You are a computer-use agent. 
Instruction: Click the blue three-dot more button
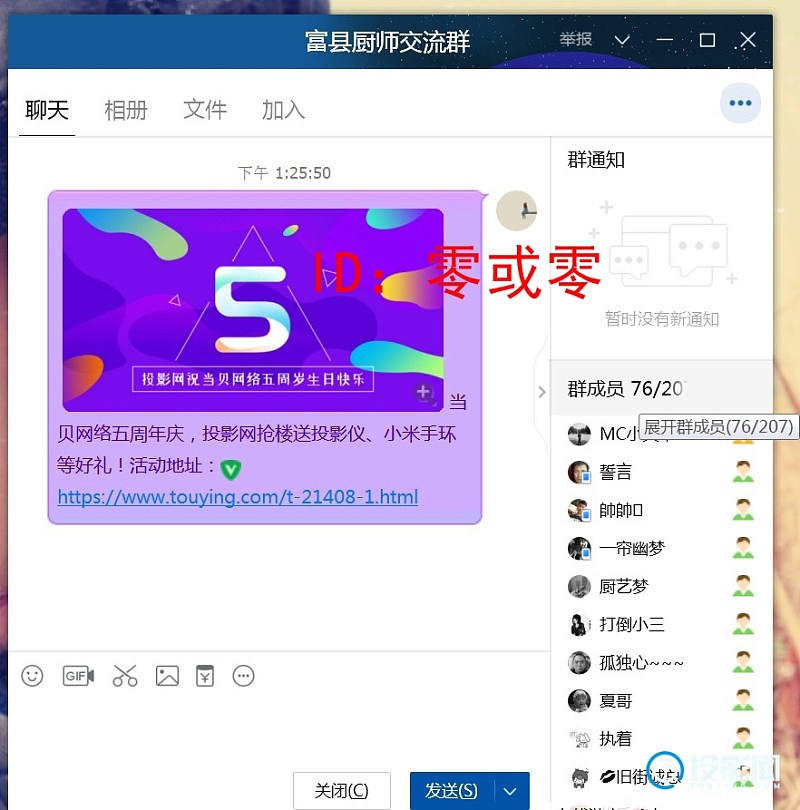740,103
